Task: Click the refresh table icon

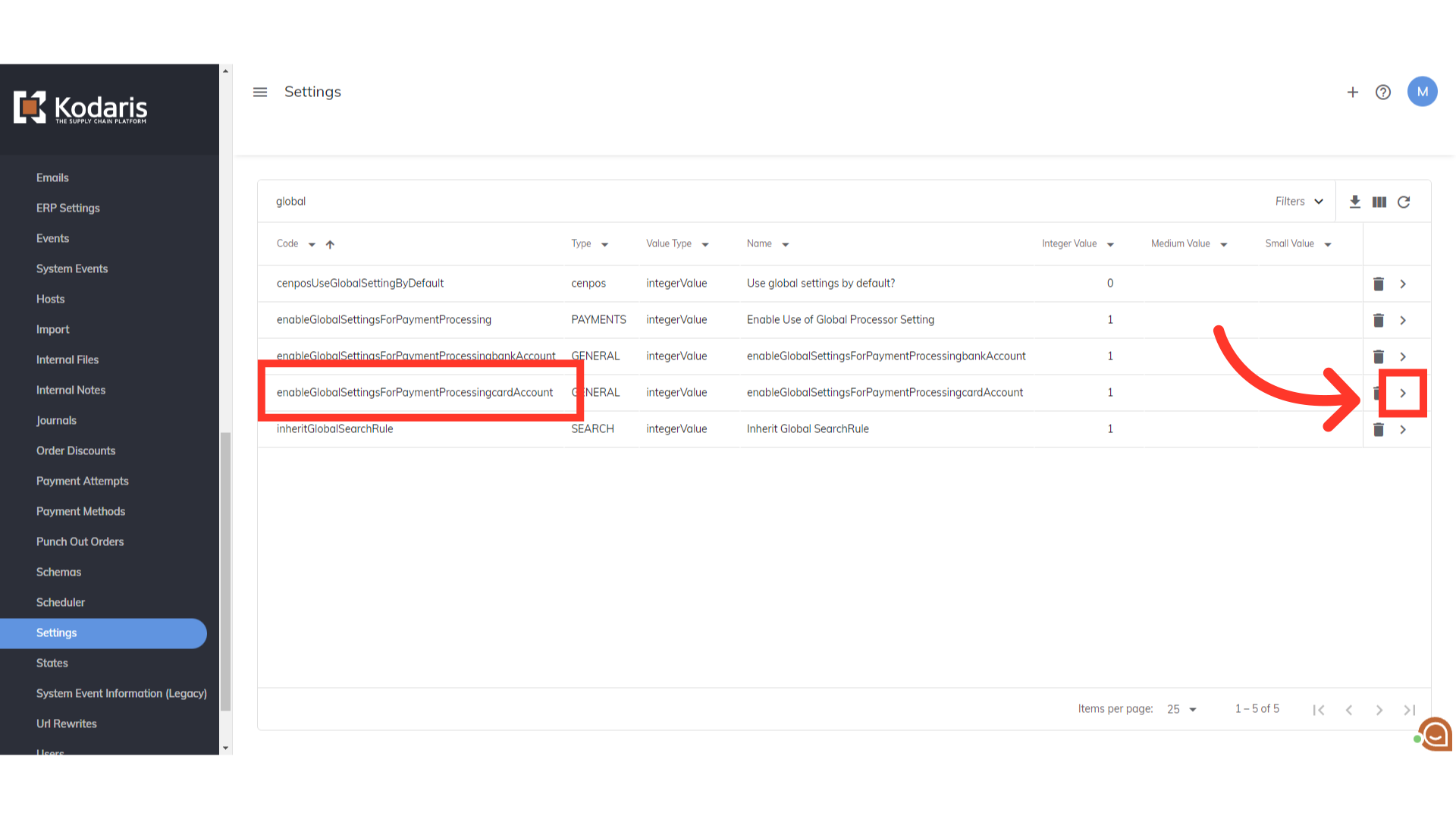Action: 1404,202
